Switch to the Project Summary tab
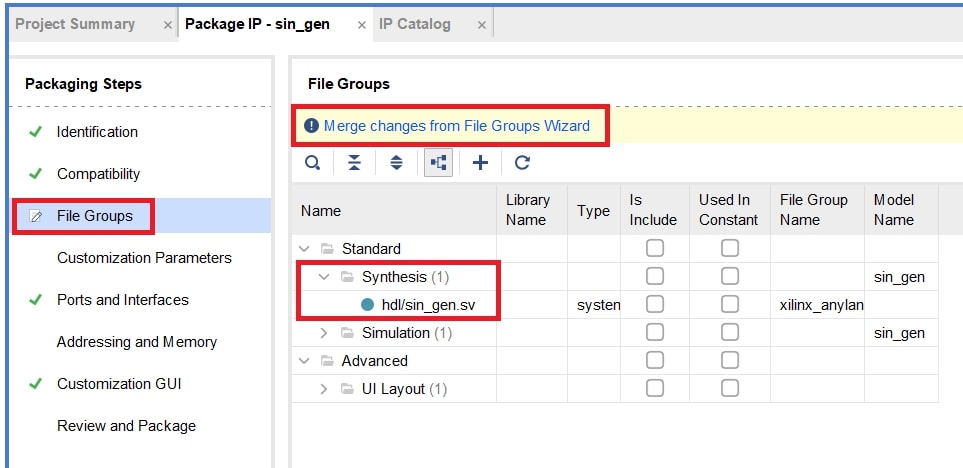 (x=75, y=24)
